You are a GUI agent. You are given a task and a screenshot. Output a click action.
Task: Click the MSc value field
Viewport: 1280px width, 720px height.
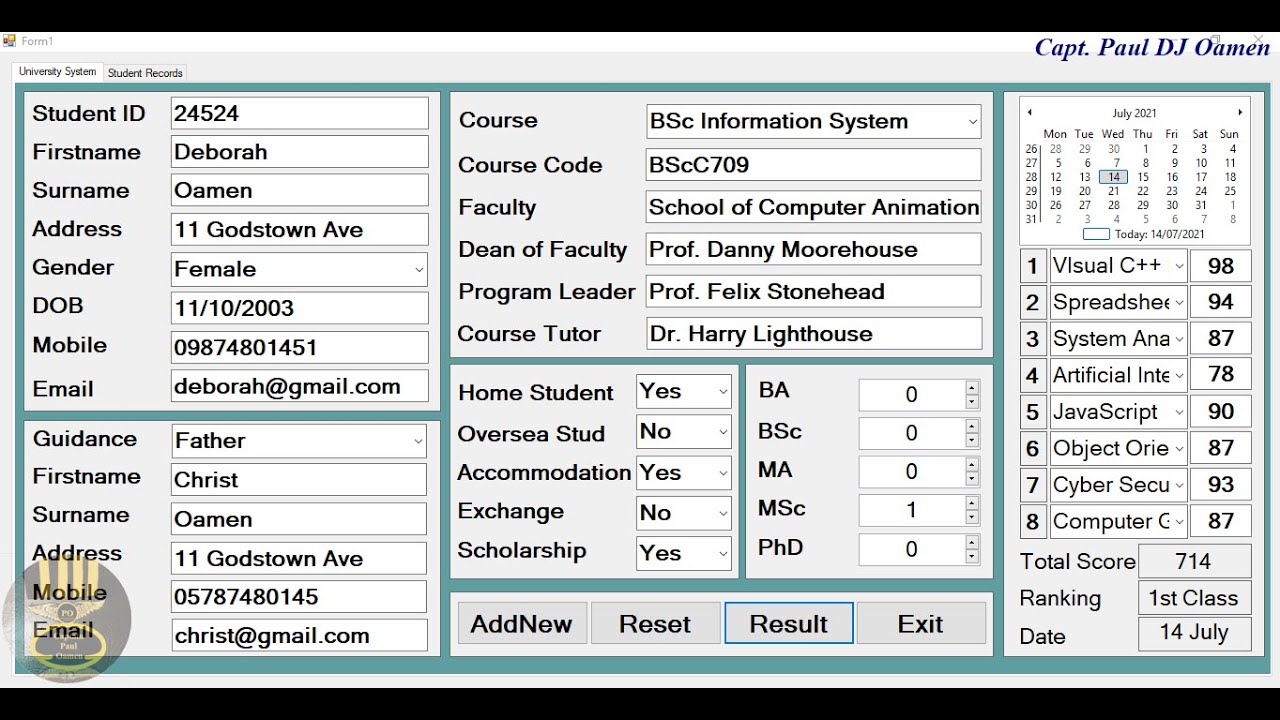911,511
